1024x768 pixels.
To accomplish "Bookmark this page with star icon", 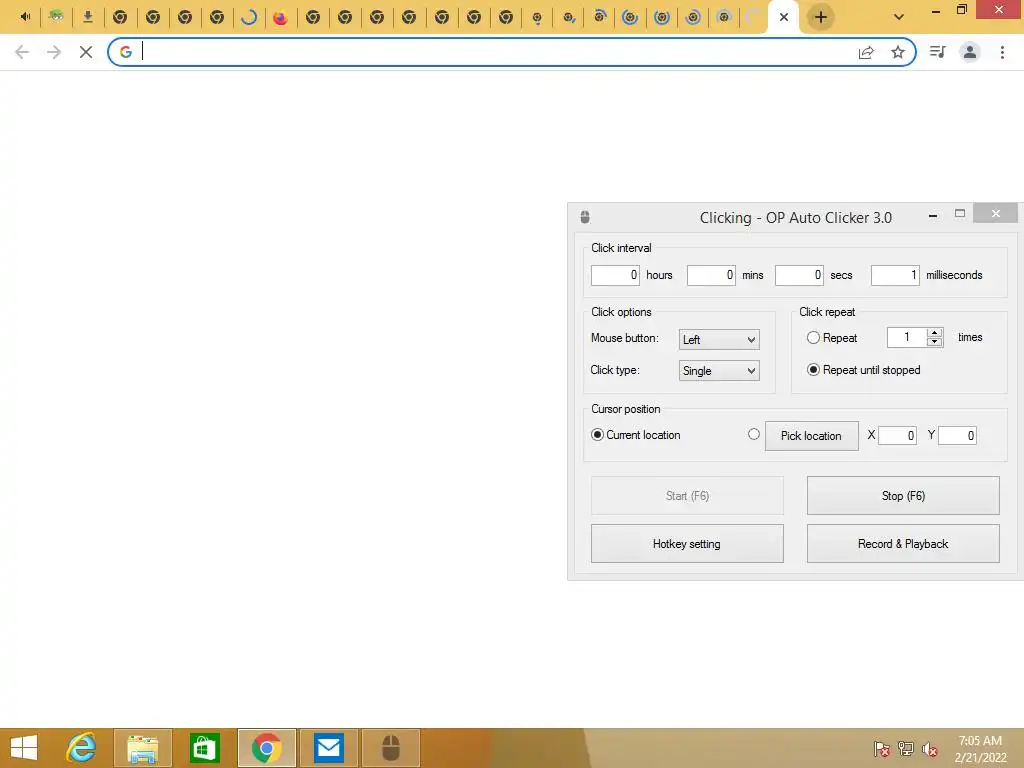I will [898, 52].
